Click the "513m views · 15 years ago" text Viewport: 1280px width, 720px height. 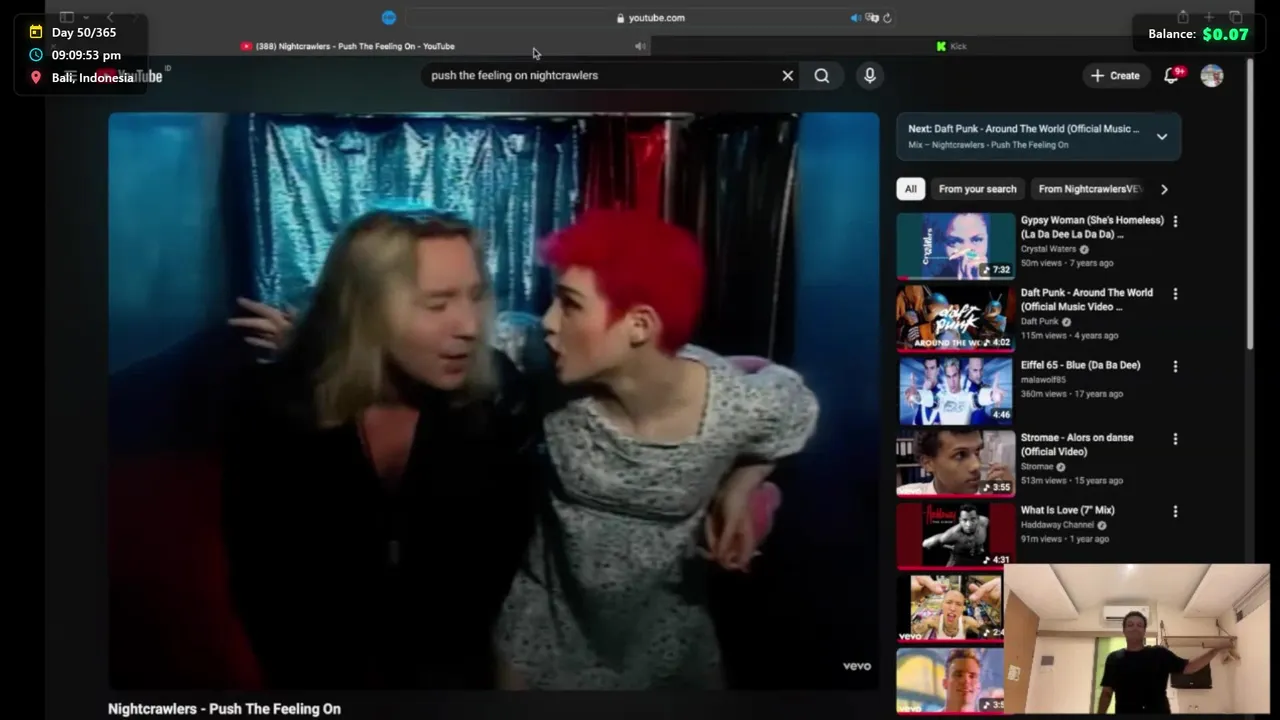click(x=1071, y=481)
